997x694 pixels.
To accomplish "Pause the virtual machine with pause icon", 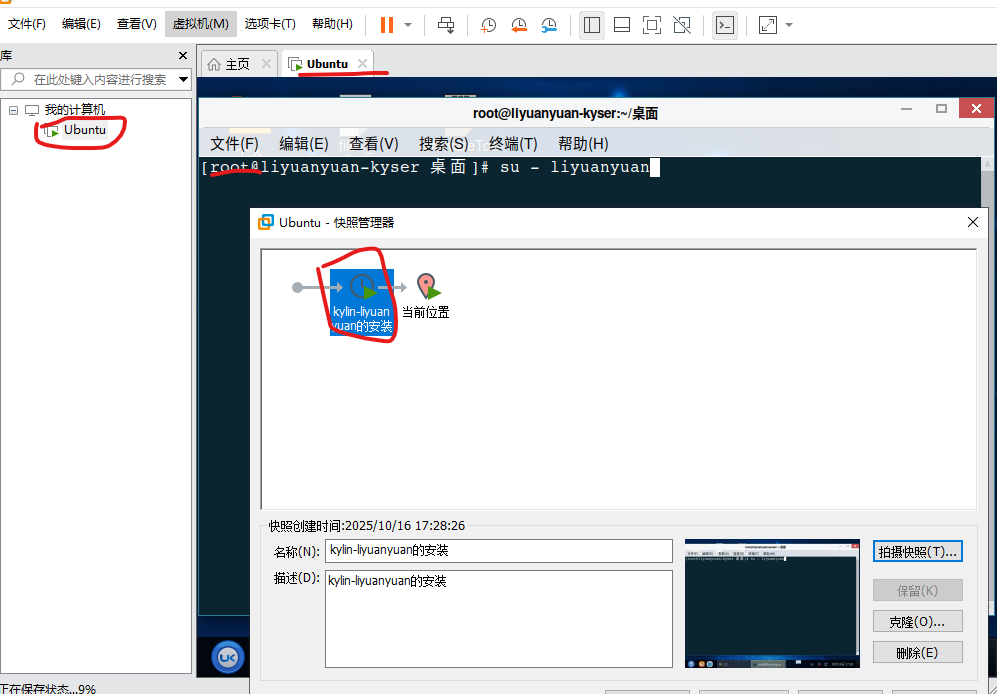I will pyautogui.click(x=387, y=25).
